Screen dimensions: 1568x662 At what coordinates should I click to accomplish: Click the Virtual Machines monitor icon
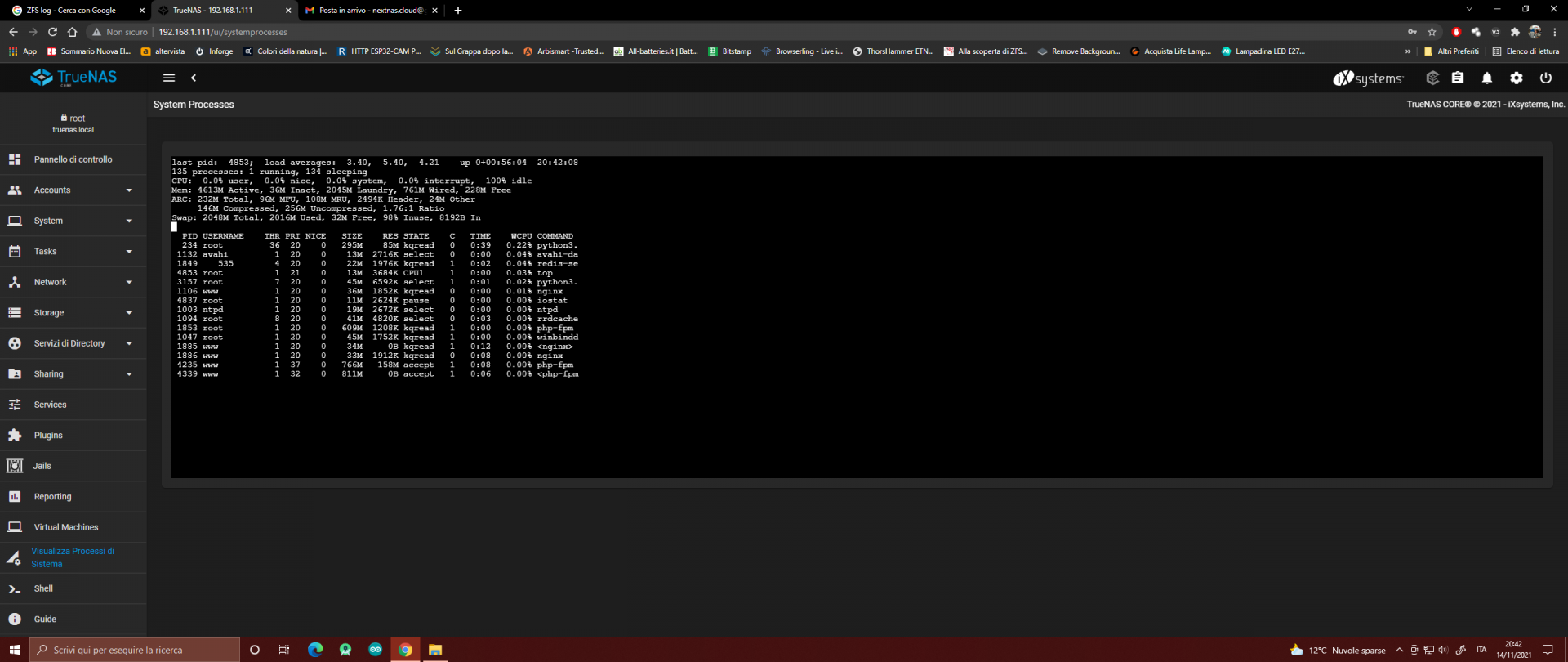[15, 527]
